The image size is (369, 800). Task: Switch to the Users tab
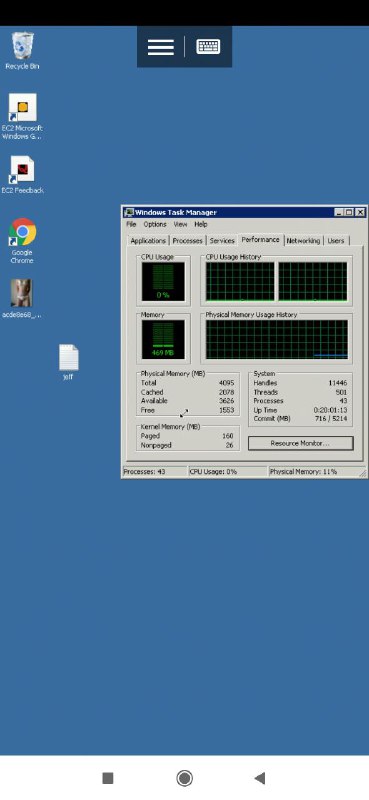[336, 241]
